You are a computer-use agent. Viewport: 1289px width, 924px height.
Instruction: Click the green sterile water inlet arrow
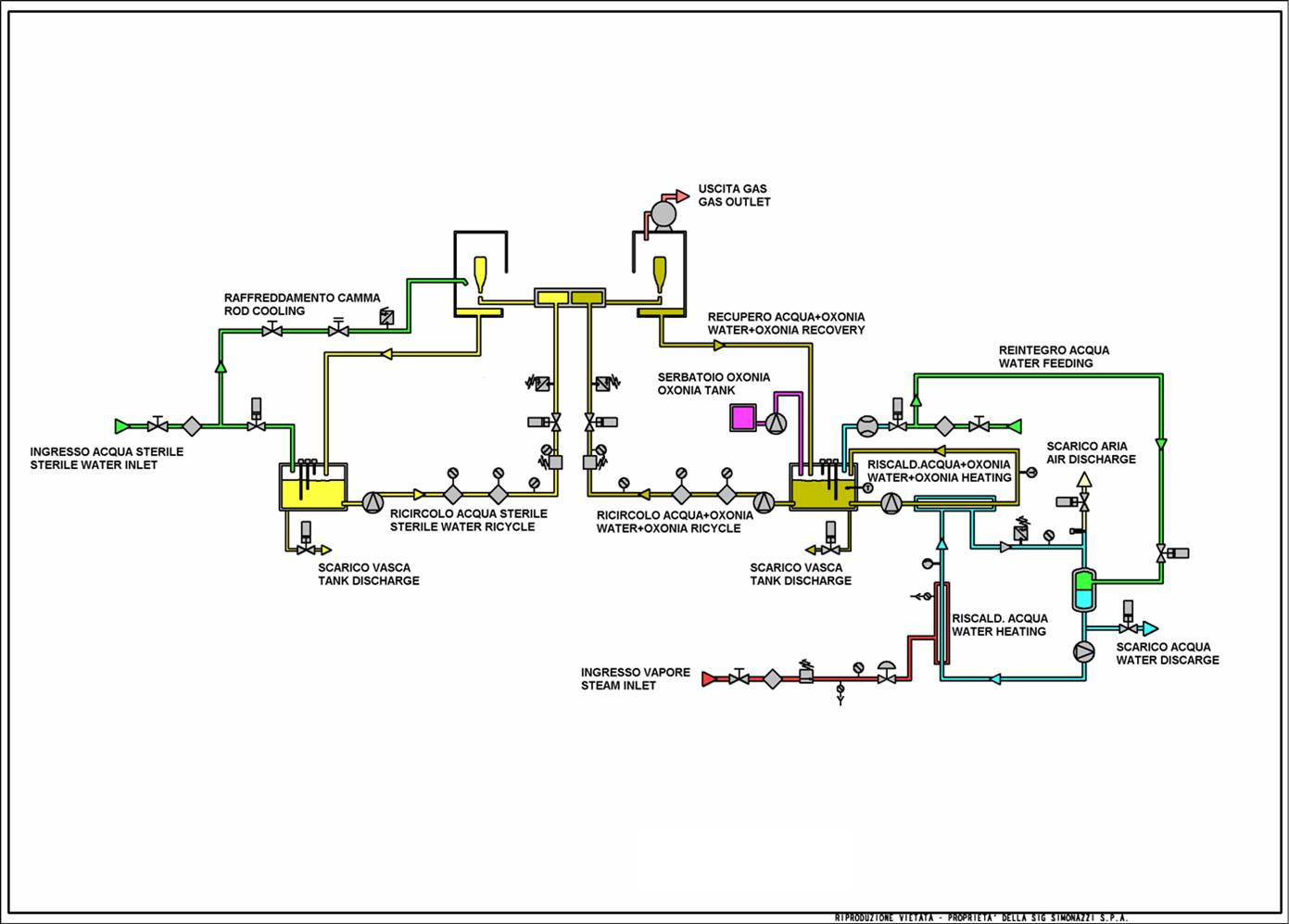(121, 426)
